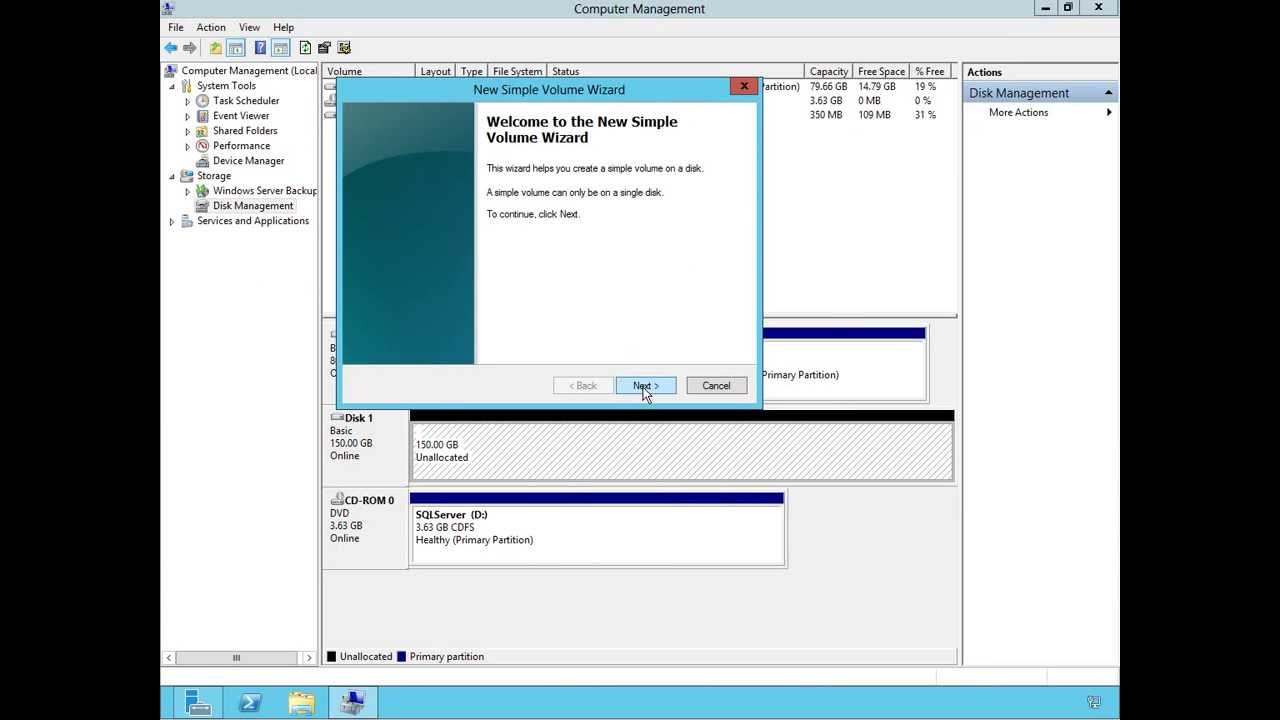
Task: Open the Action menu
Action: click(211, 27)
